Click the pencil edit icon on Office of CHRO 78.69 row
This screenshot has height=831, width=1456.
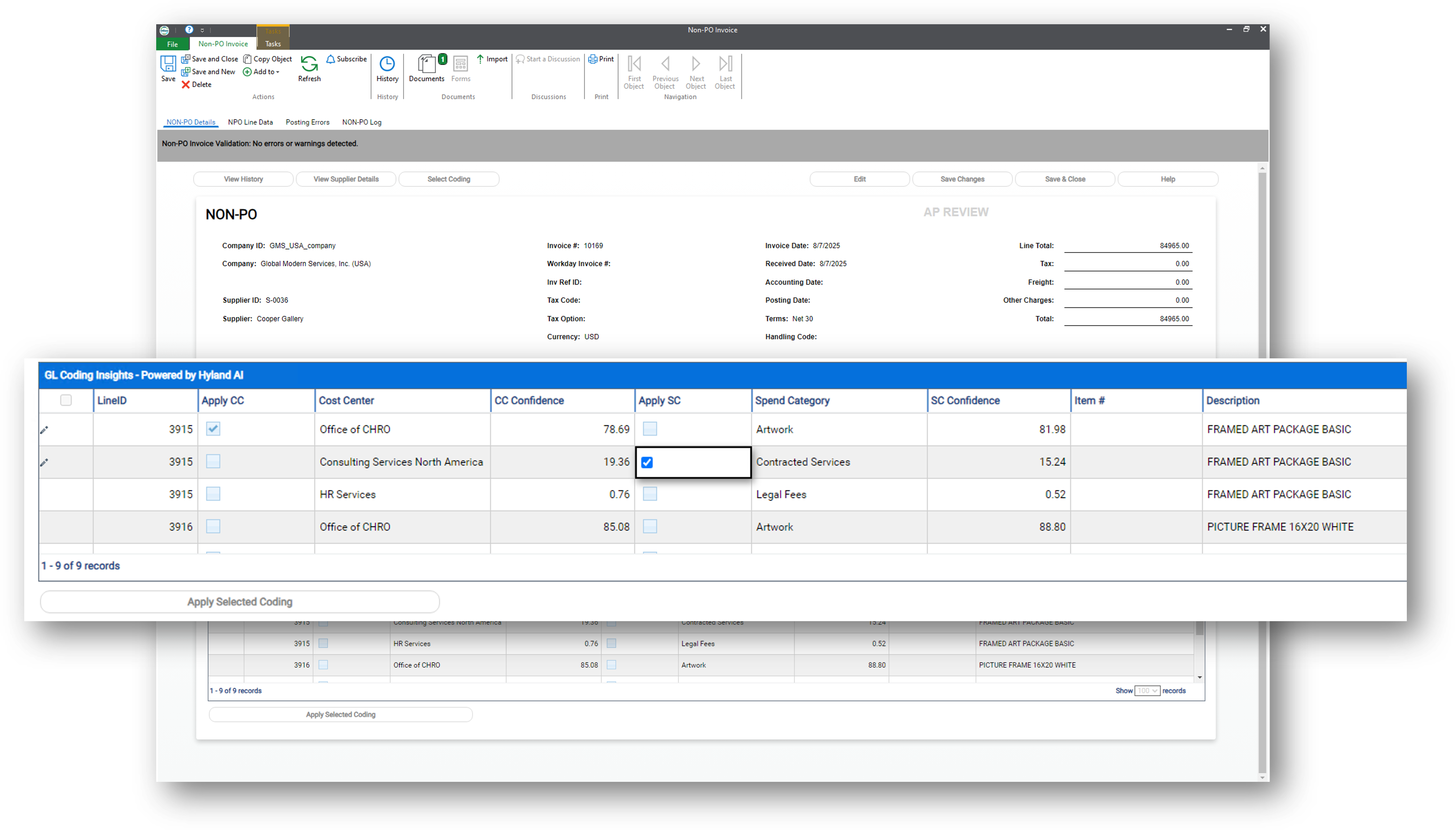(44, 430)
